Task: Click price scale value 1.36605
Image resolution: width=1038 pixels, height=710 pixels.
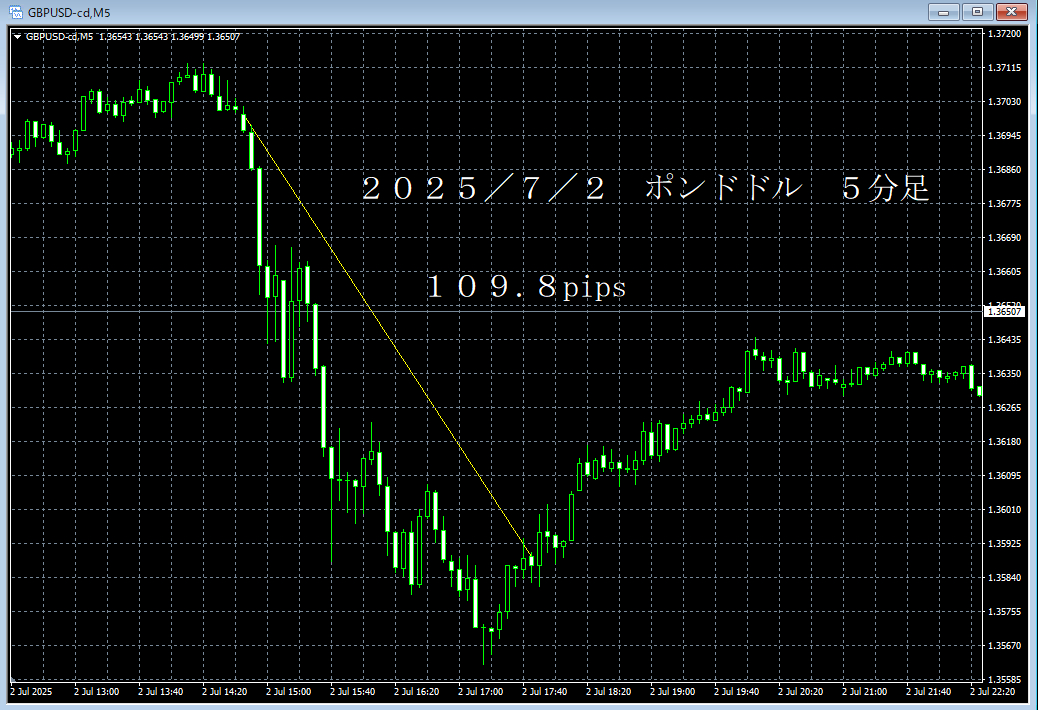Action: pos(1004,271)
